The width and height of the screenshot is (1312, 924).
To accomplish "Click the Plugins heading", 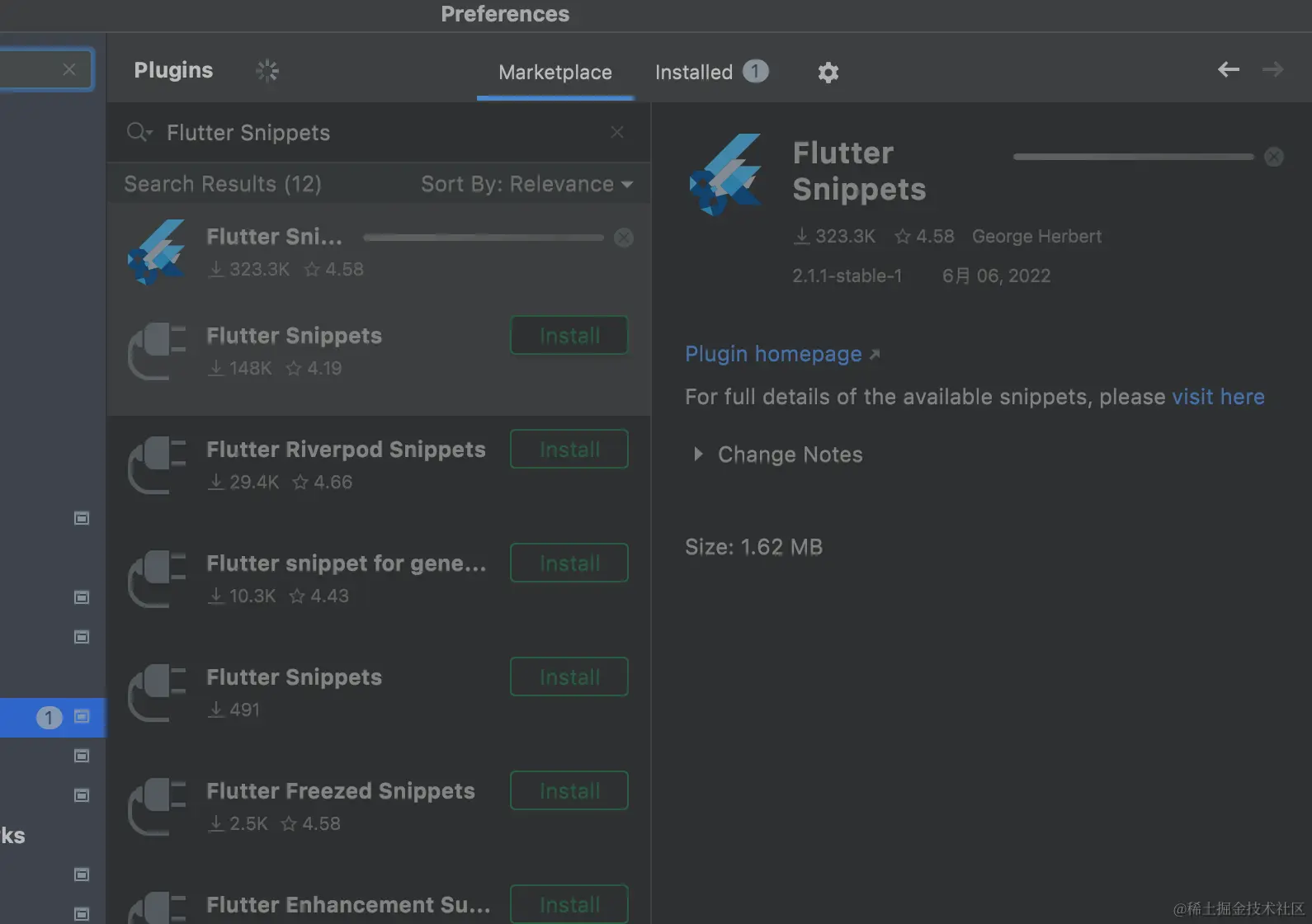I will [173, 70].
